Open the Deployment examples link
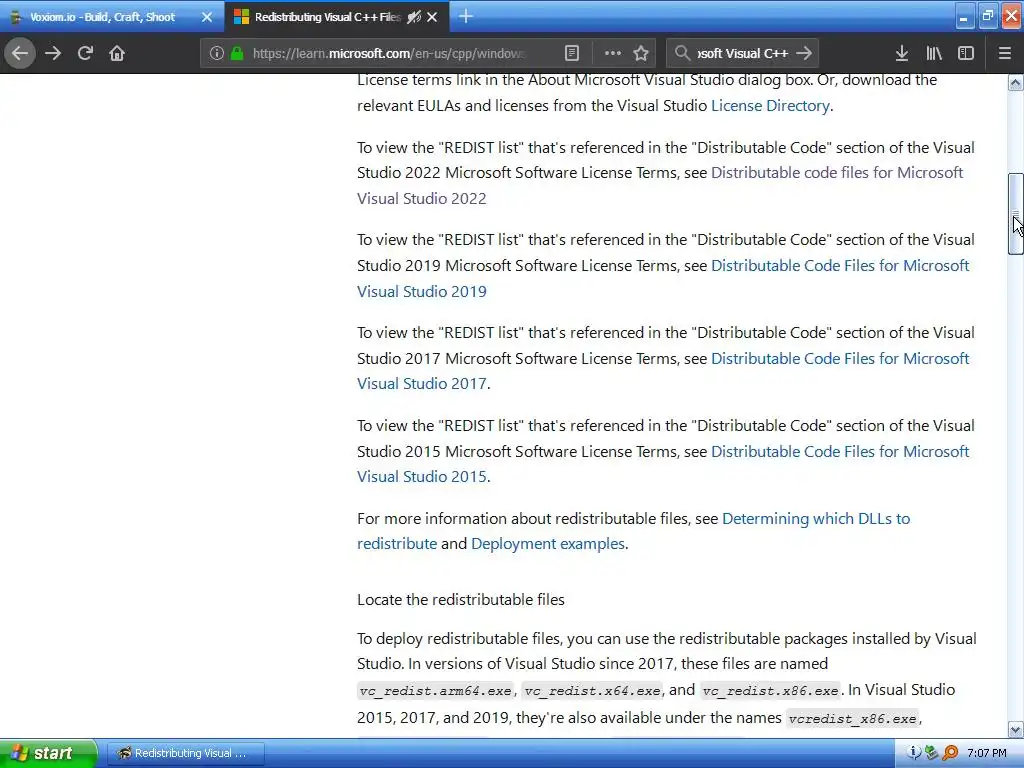Viewport: 1024px width, 768px height. tap(548, 543)
